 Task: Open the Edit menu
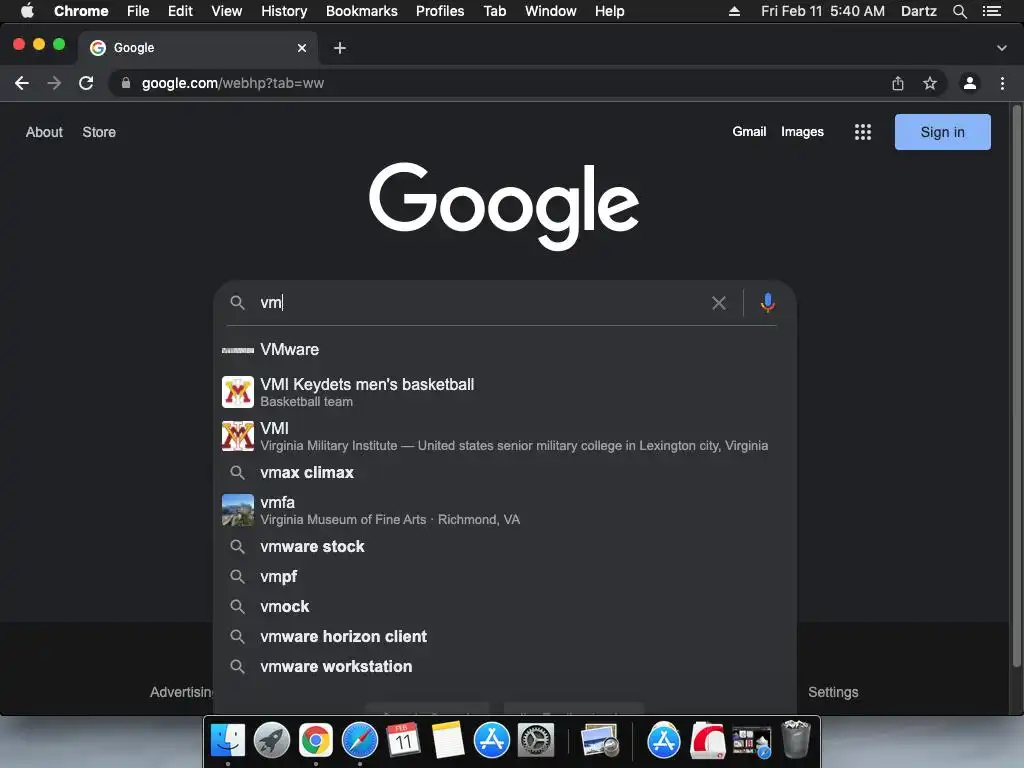tap(180, 11)
